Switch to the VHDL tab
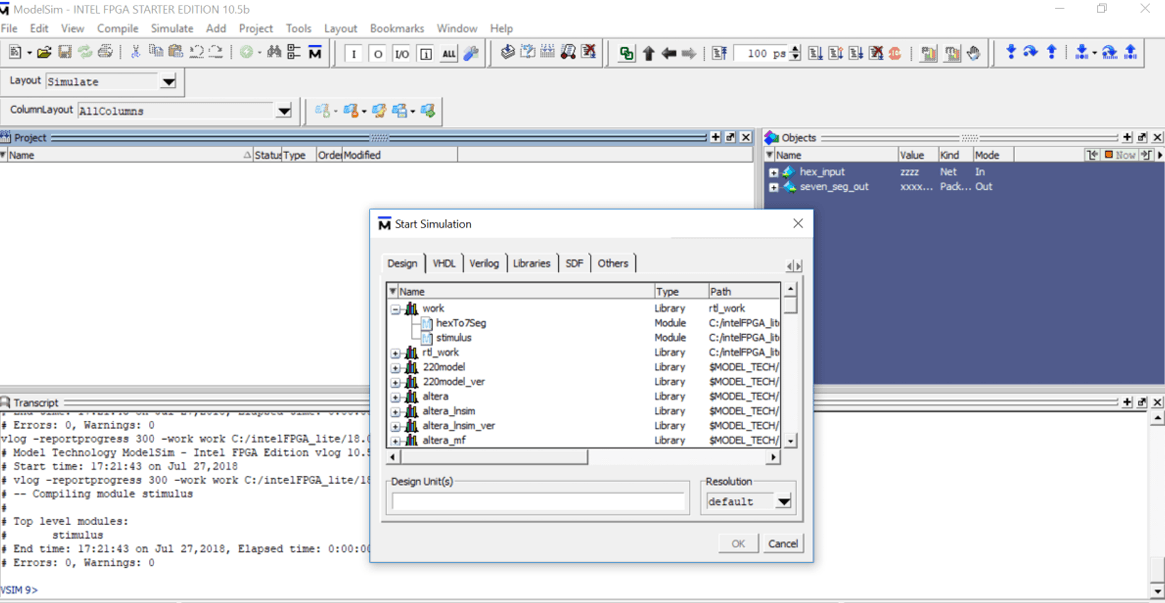This screenshot has height=603, width=1165. coord(444,264)
